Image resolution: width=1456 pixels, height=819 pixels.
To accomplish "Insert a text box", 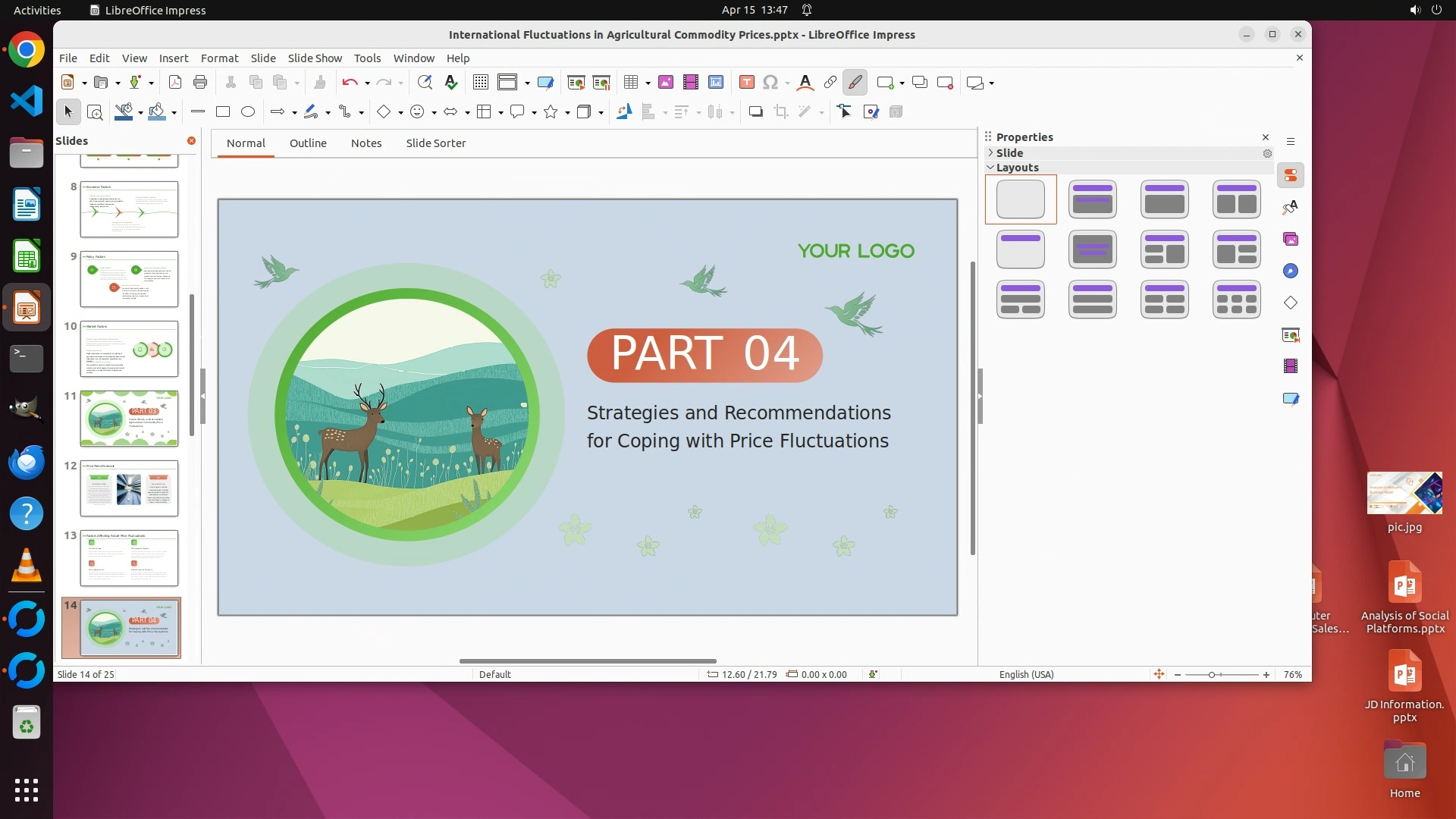I will click(746, 83).
